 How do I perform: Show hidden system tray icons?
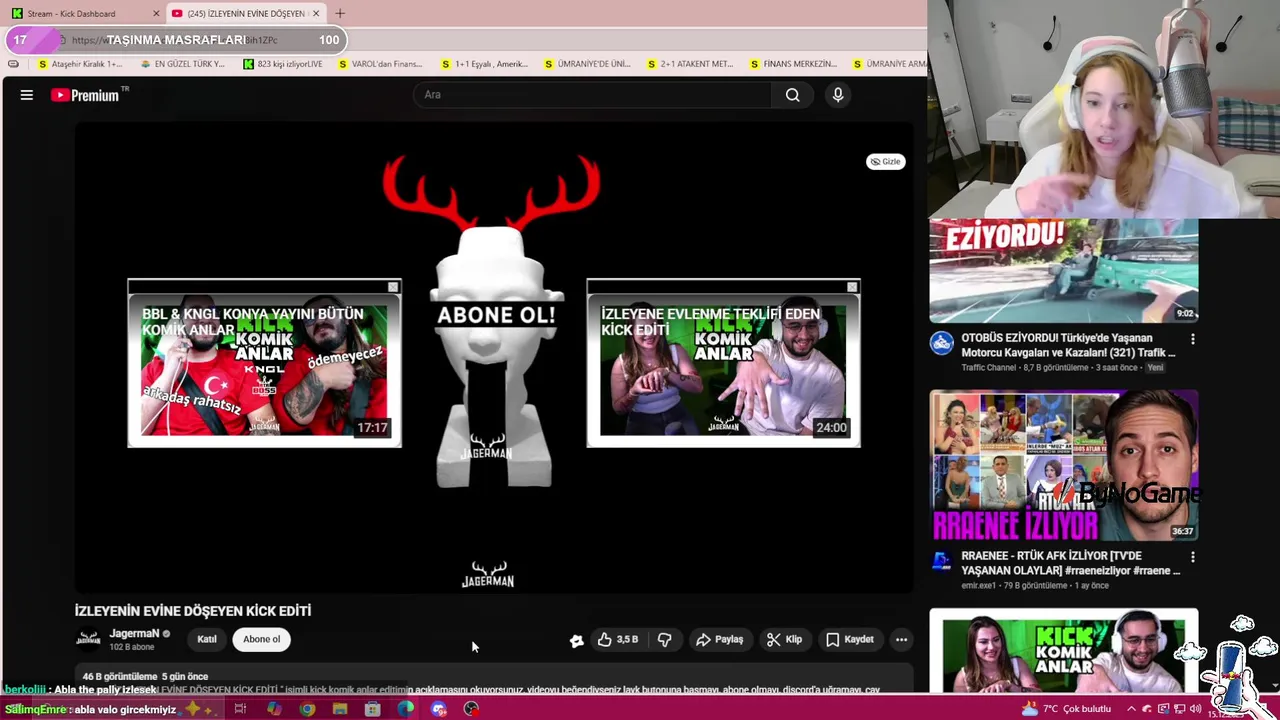(x=1131, y=709)
